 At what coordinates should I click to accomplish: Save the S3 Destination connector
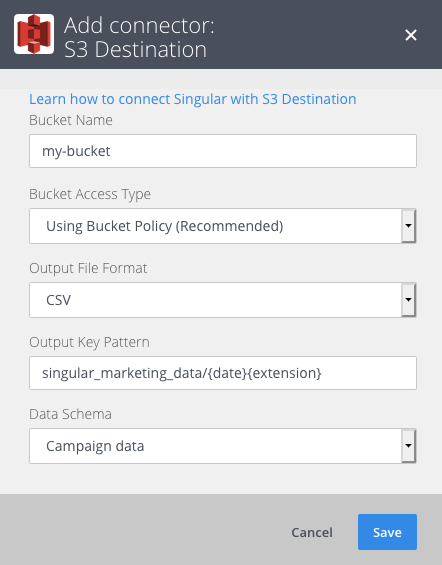click(x=387, y=532)
